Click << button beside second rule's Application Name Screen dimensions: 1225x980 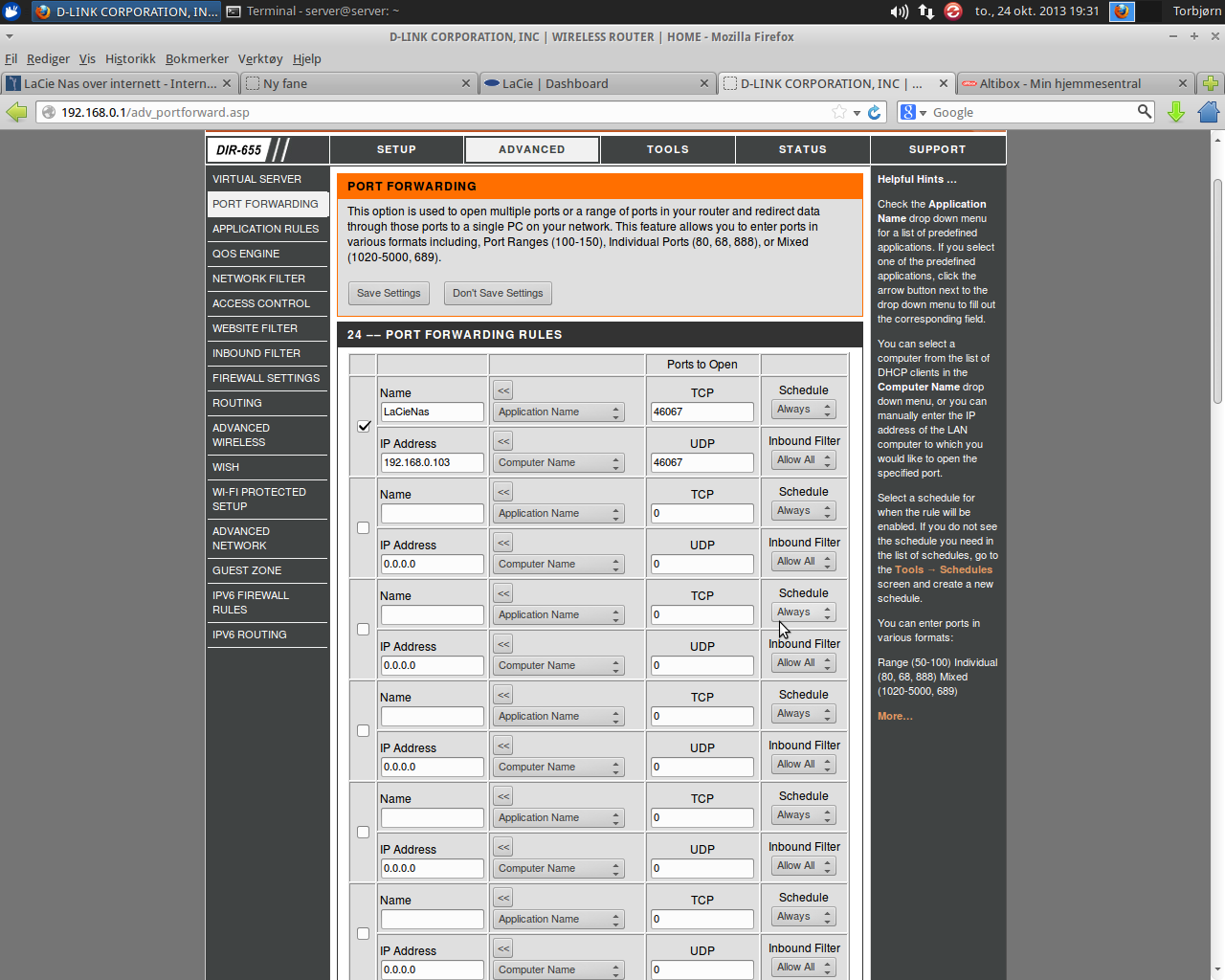503,492
